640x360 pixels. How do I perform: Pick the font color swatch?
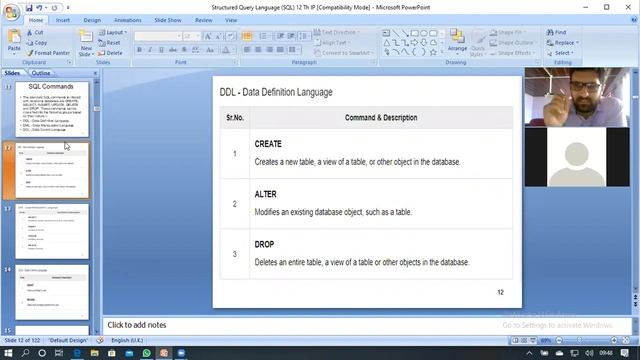click(x=226, y=50)
